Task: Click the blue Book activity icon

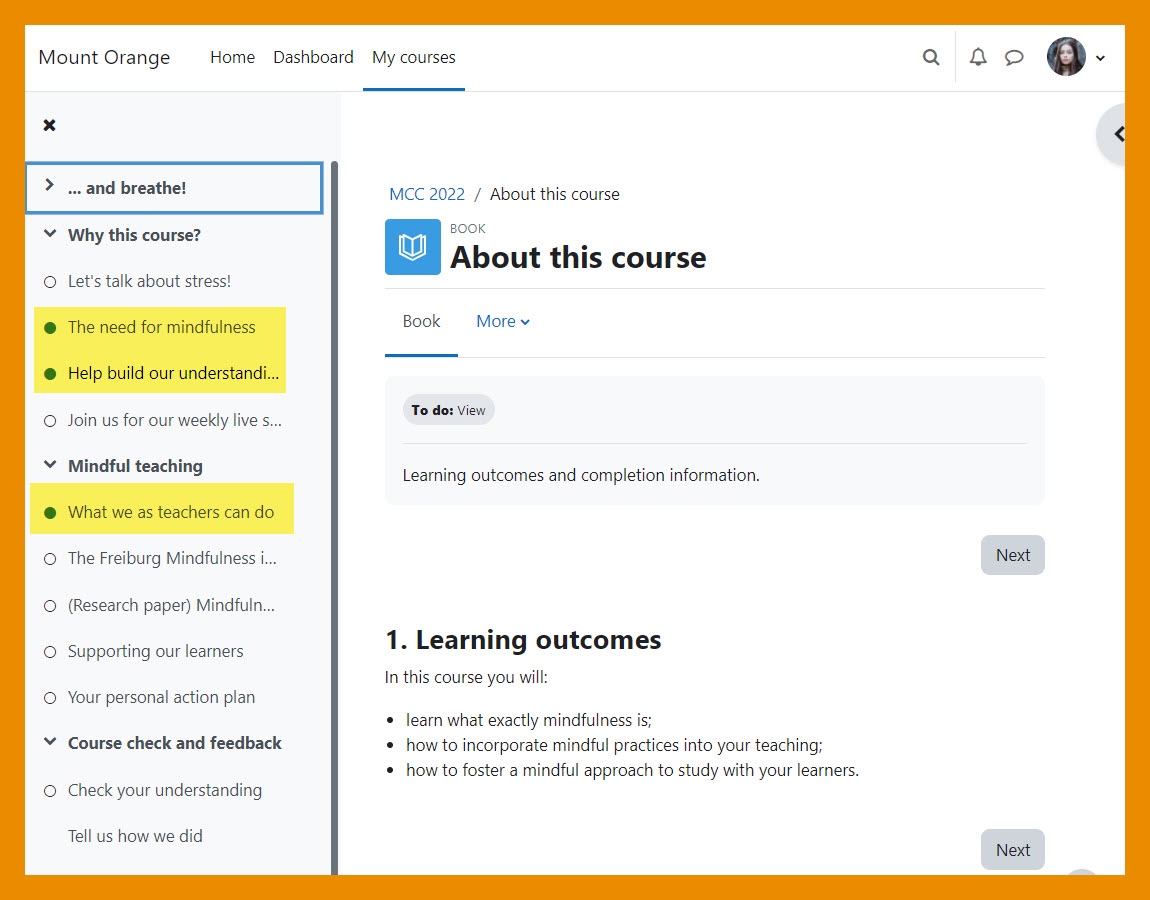Action: pos(412,247)
